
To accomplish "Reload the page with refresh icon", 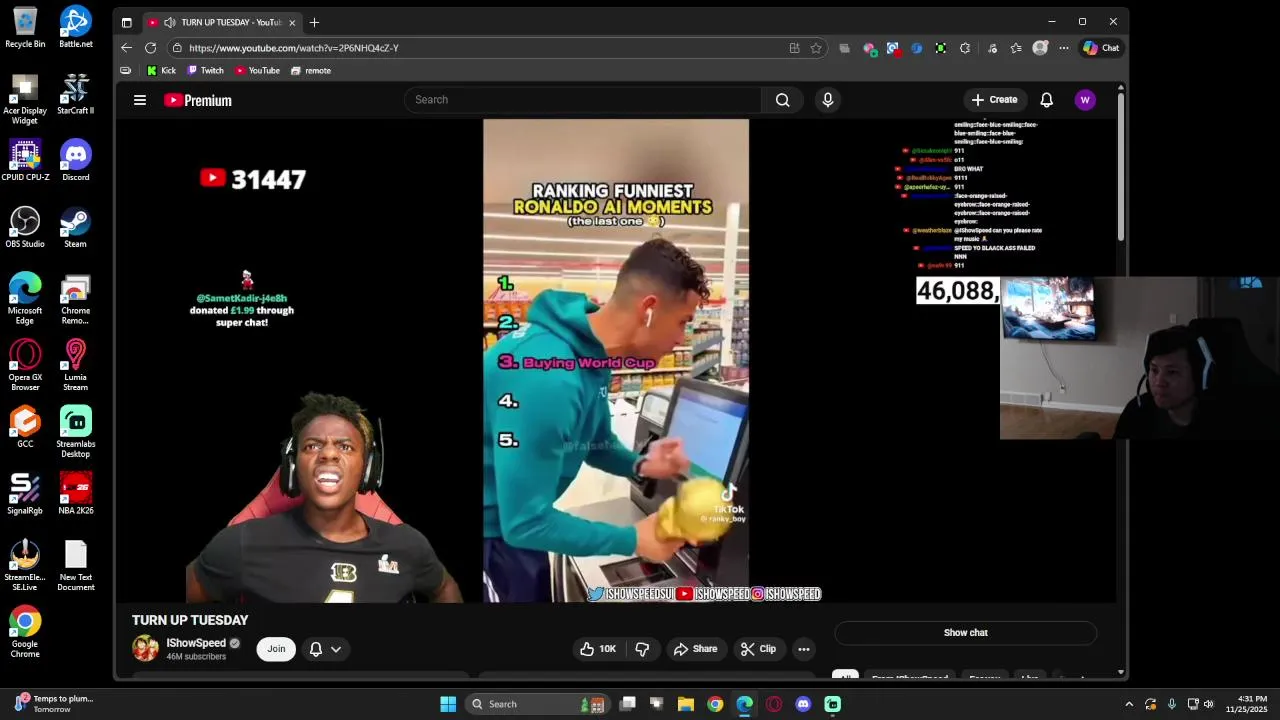I will (x=150, y=48).
